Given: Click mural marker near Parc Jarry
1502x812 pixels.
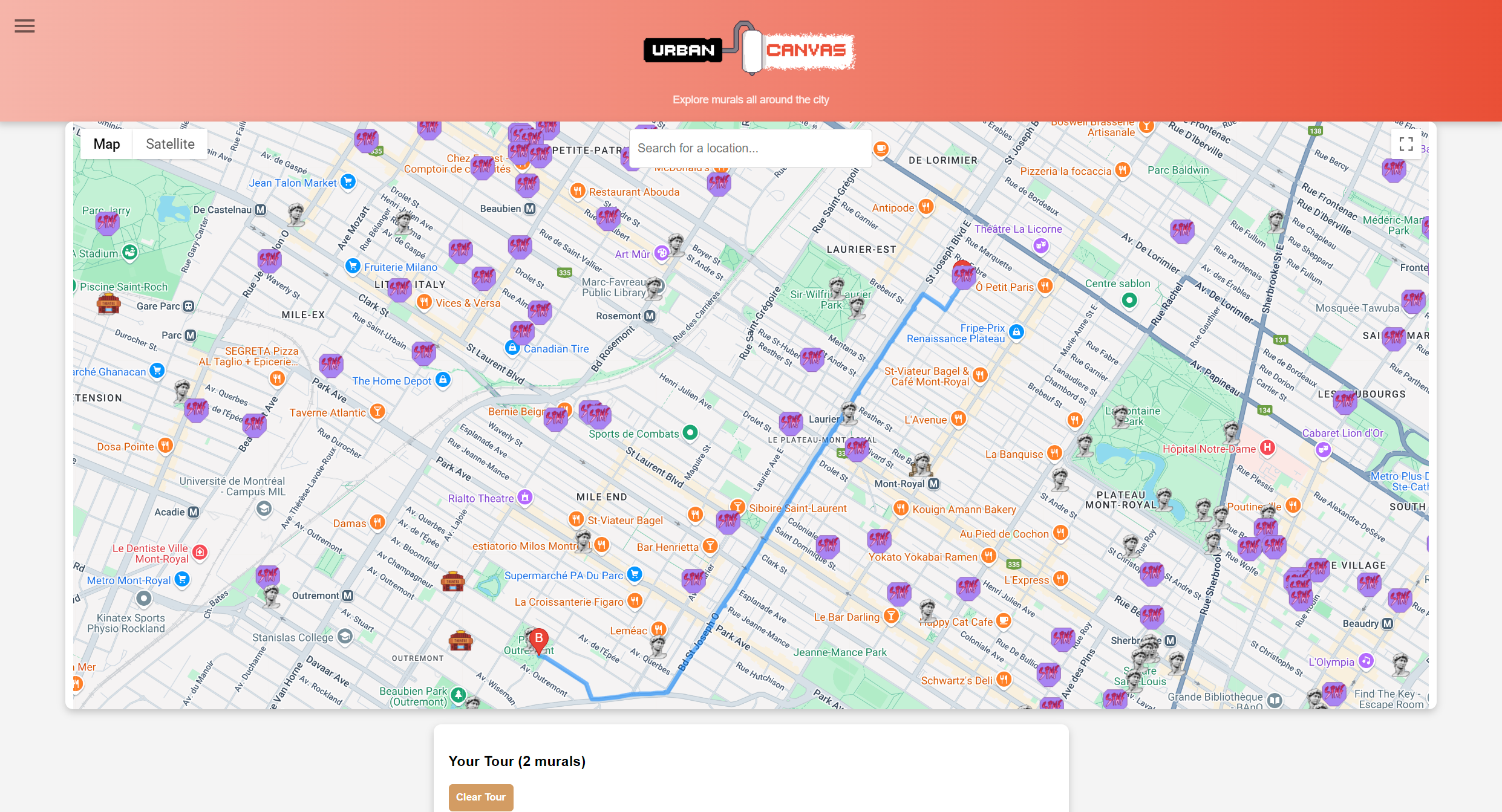Looking at the screenshot, I should point(108,222).
